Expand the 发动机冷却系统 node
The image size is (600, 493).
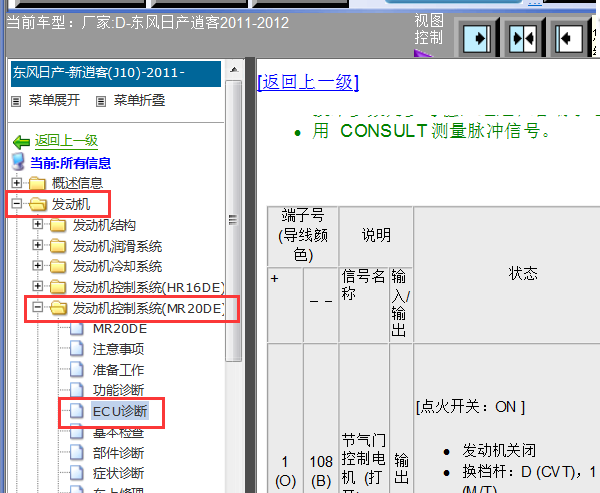pos(38,265)
